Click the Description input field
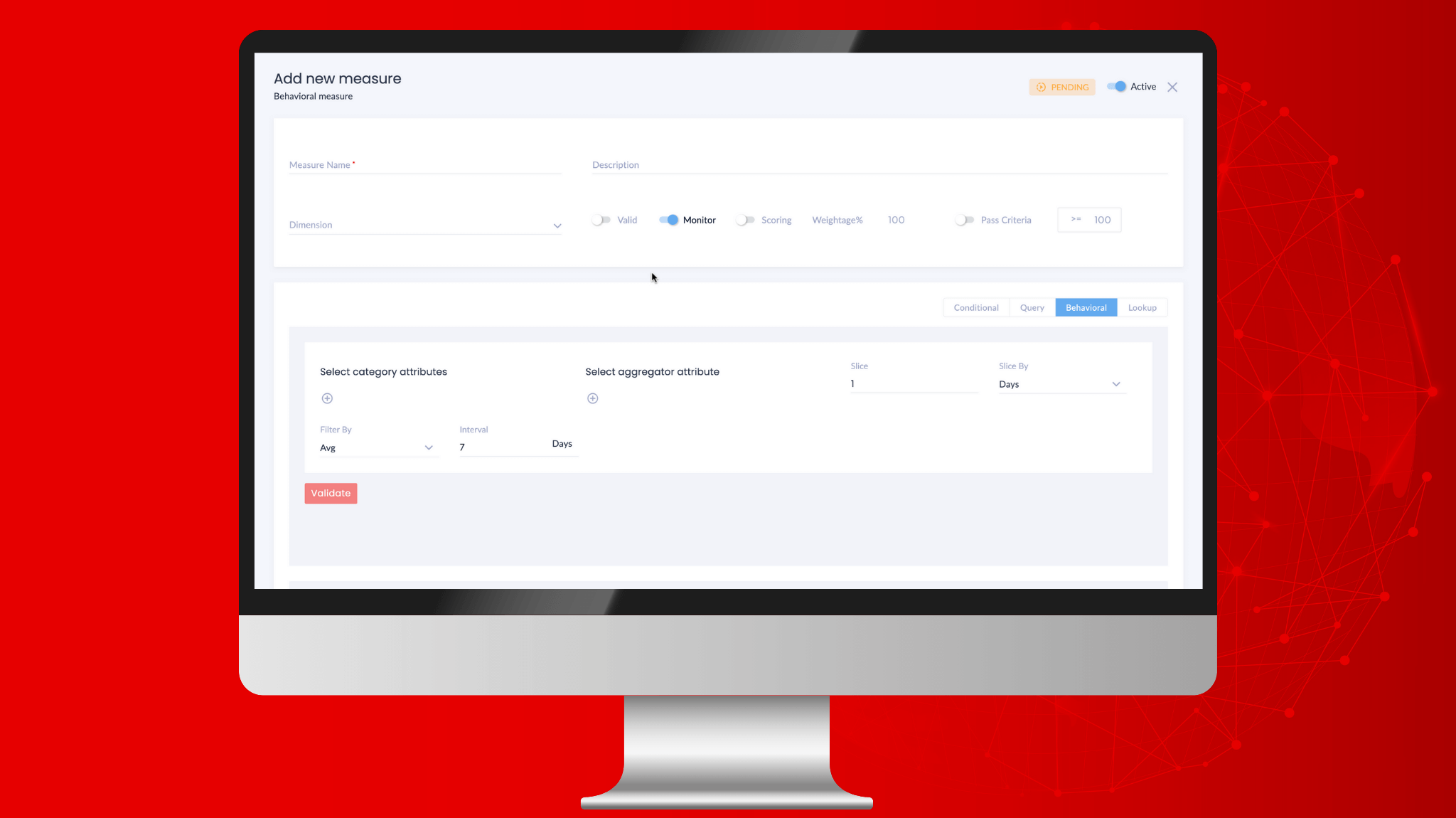This screenshot has height=818, width=1456. [879, 165]
